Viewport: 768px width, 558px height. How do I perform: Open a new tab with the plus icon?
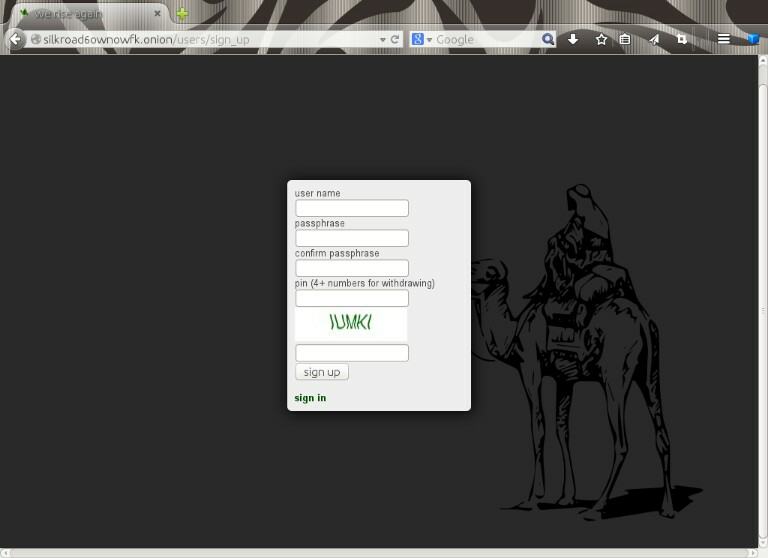point(182,14)
